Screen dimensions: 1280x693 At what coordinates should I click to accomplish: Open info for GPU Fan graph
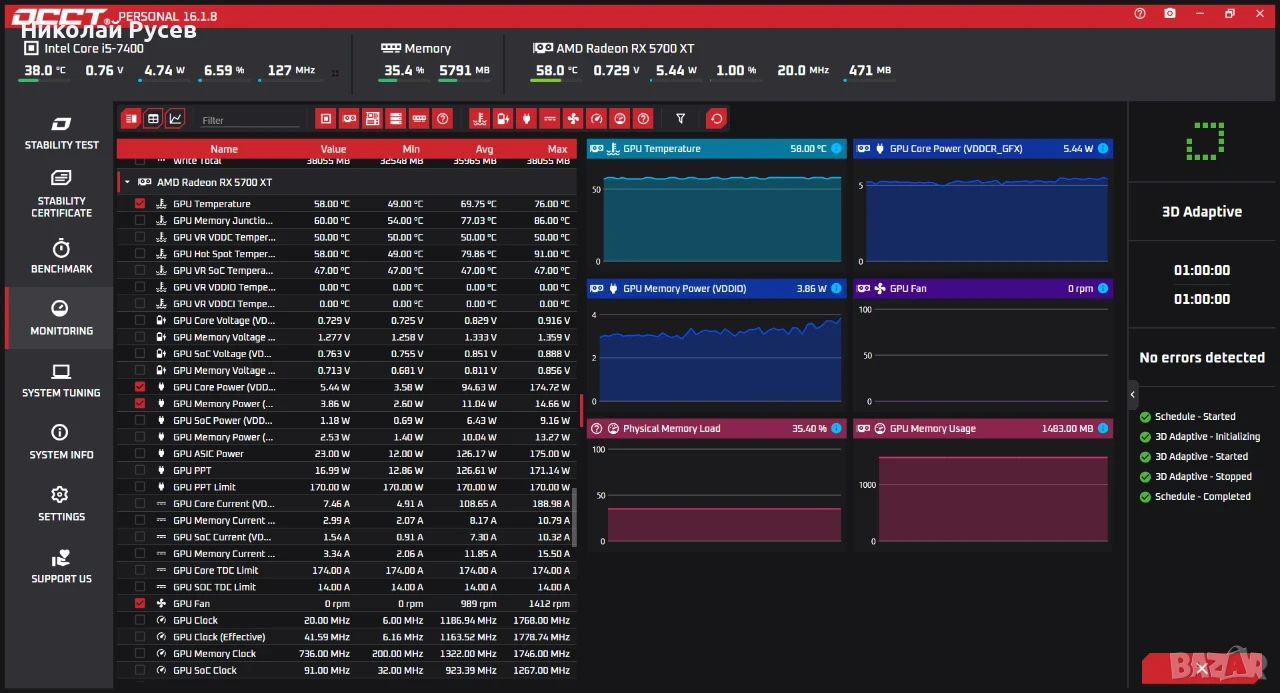pyautogui.click(x=1103, y=288)
